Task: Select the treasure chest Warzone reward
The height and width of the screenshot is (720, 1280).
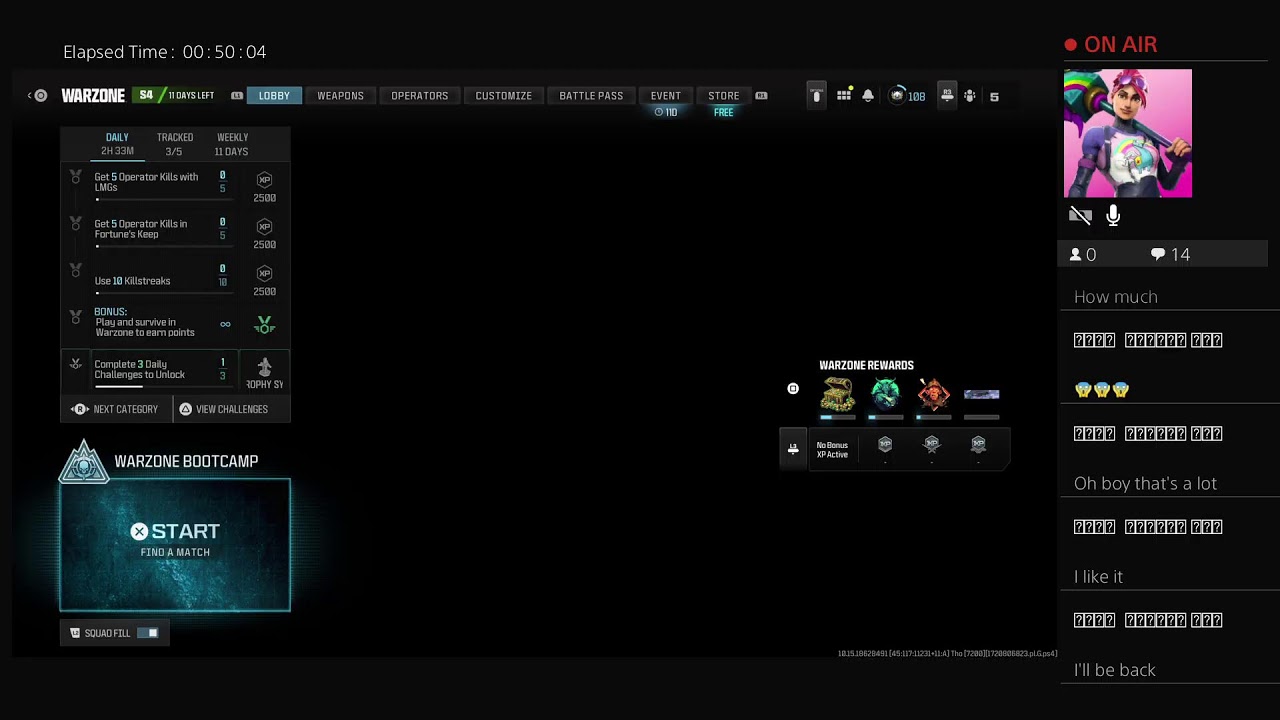Action: pyautogui.click(x=838, y=395)
